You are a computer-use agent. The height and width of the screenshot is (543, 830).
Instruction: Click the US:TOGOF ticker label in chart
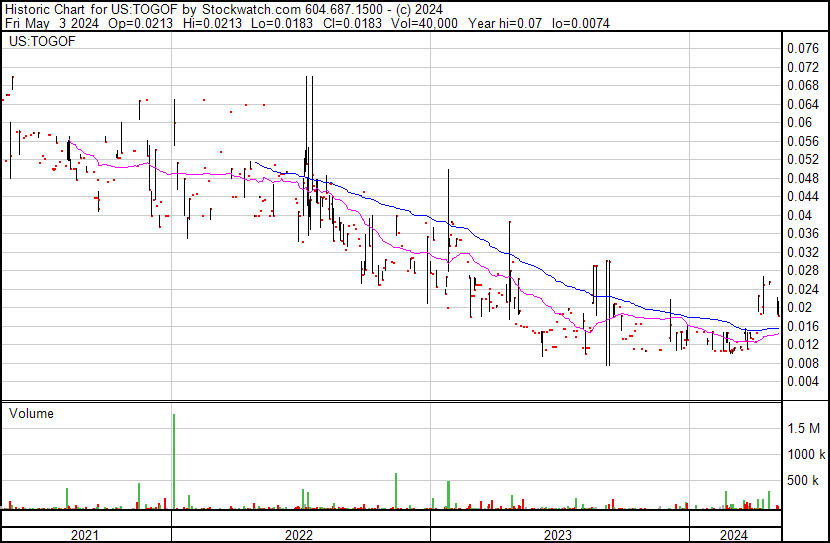pyautogui.click(x=40, y=43)
